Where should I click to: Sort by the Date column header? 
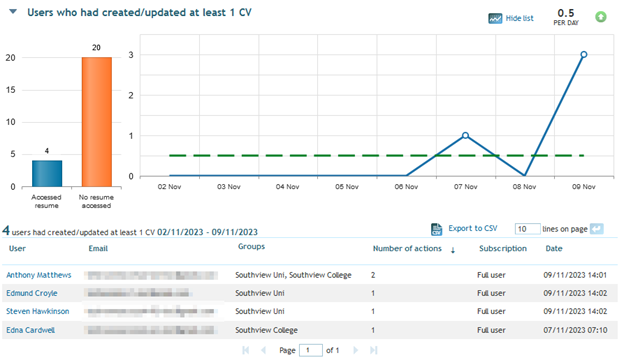coord(554,249)
